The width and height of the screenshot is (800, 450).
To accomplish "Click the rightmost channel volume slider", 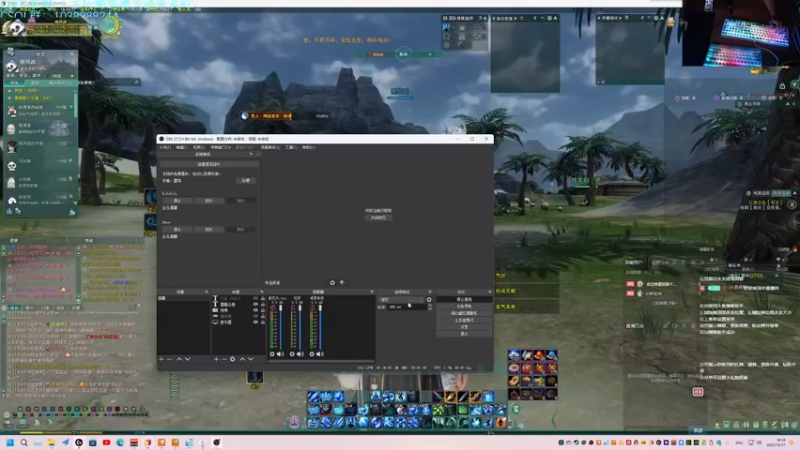I will click(320, 328).
